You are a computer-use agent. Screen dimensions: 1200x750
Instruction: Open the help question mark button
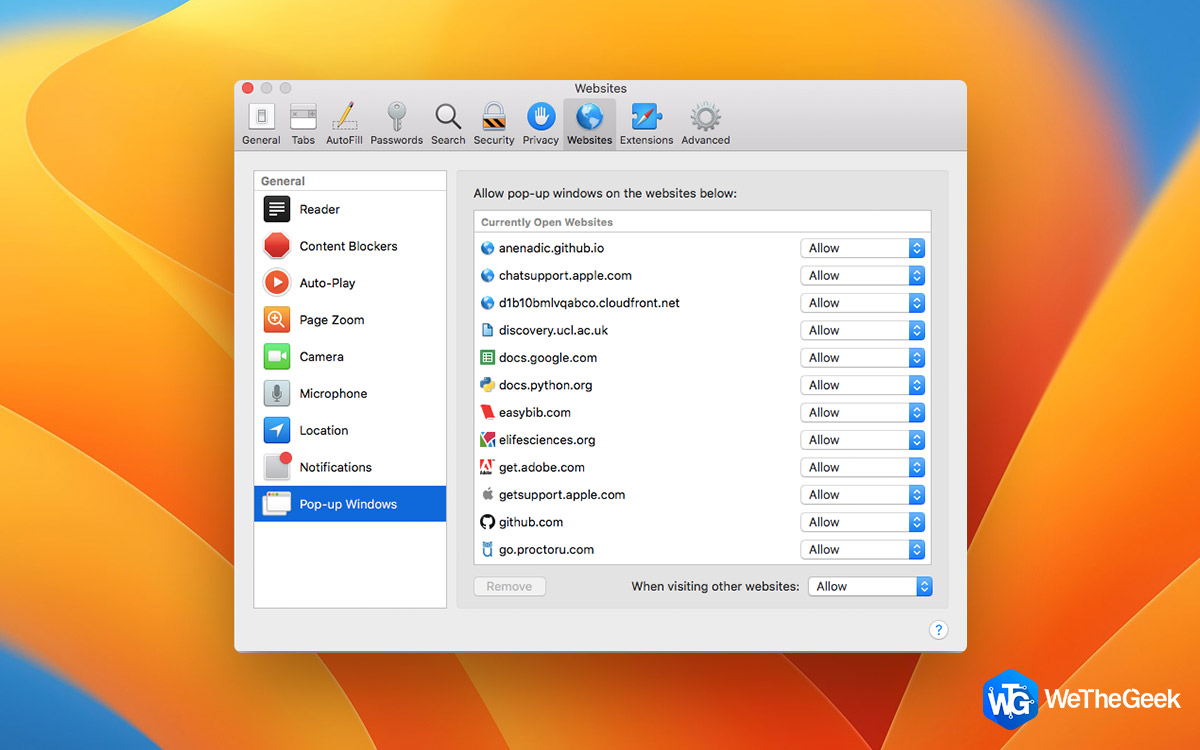point(938,630)
